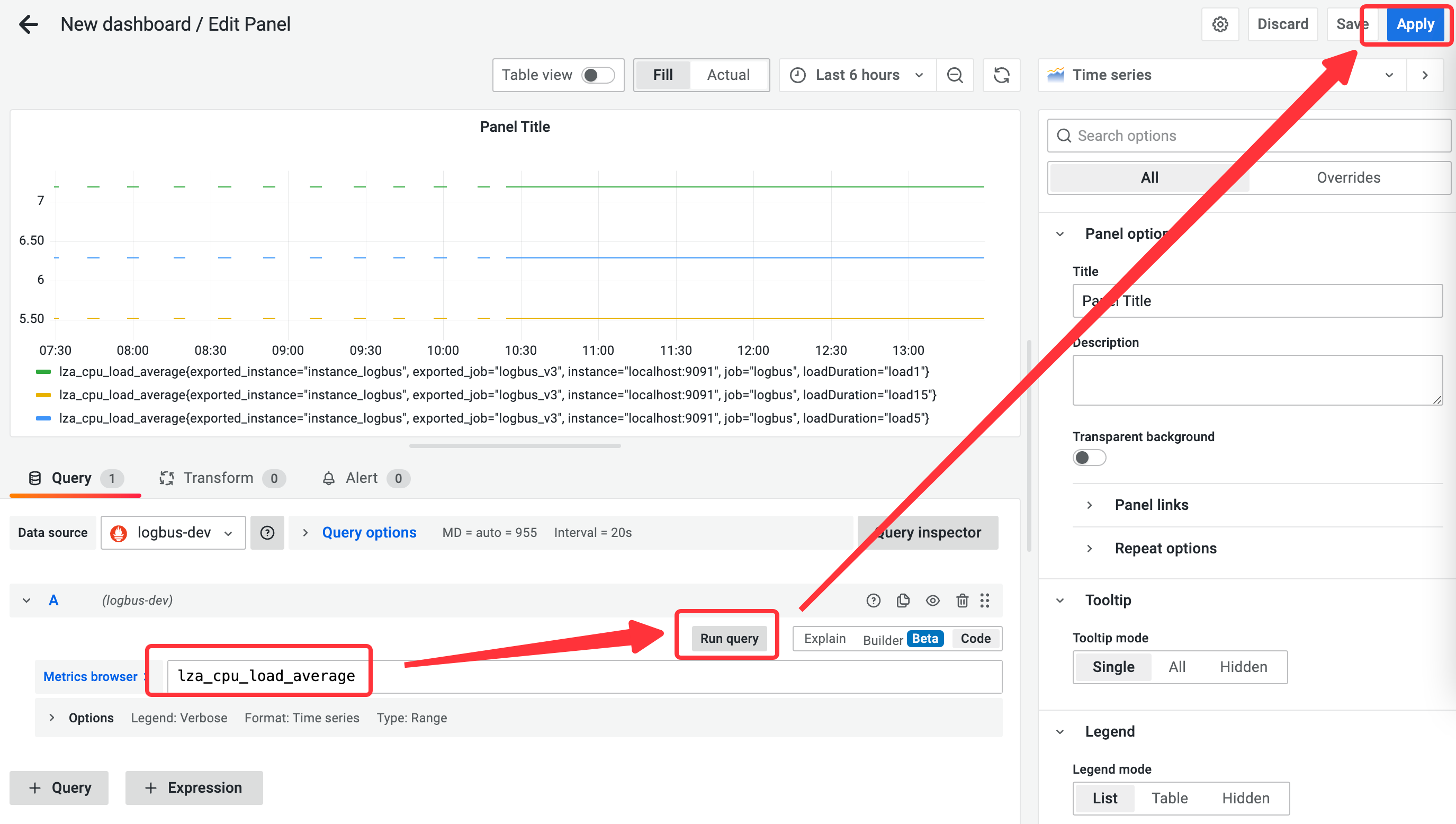Image resolution: width=1456 pixels, height=824 pixels.
Task: Toggle the Table view switch
Action: [598, 75]
